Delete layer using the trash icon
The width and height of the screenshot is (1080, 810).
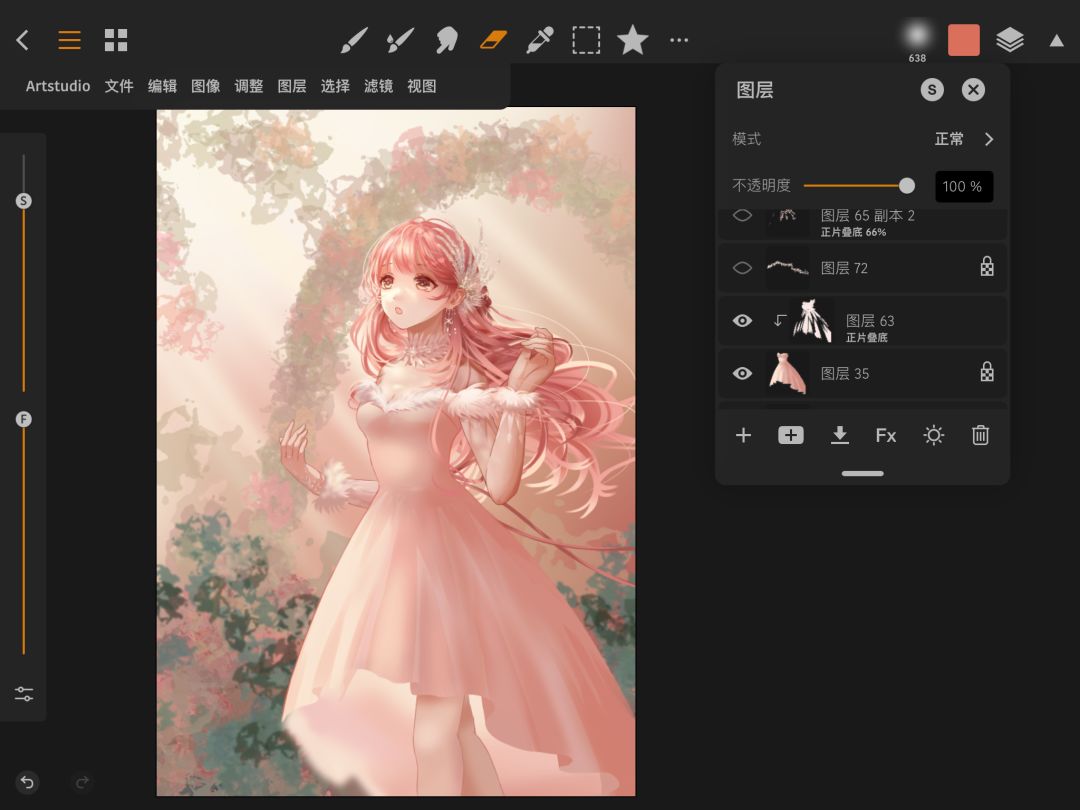(980, 435)
